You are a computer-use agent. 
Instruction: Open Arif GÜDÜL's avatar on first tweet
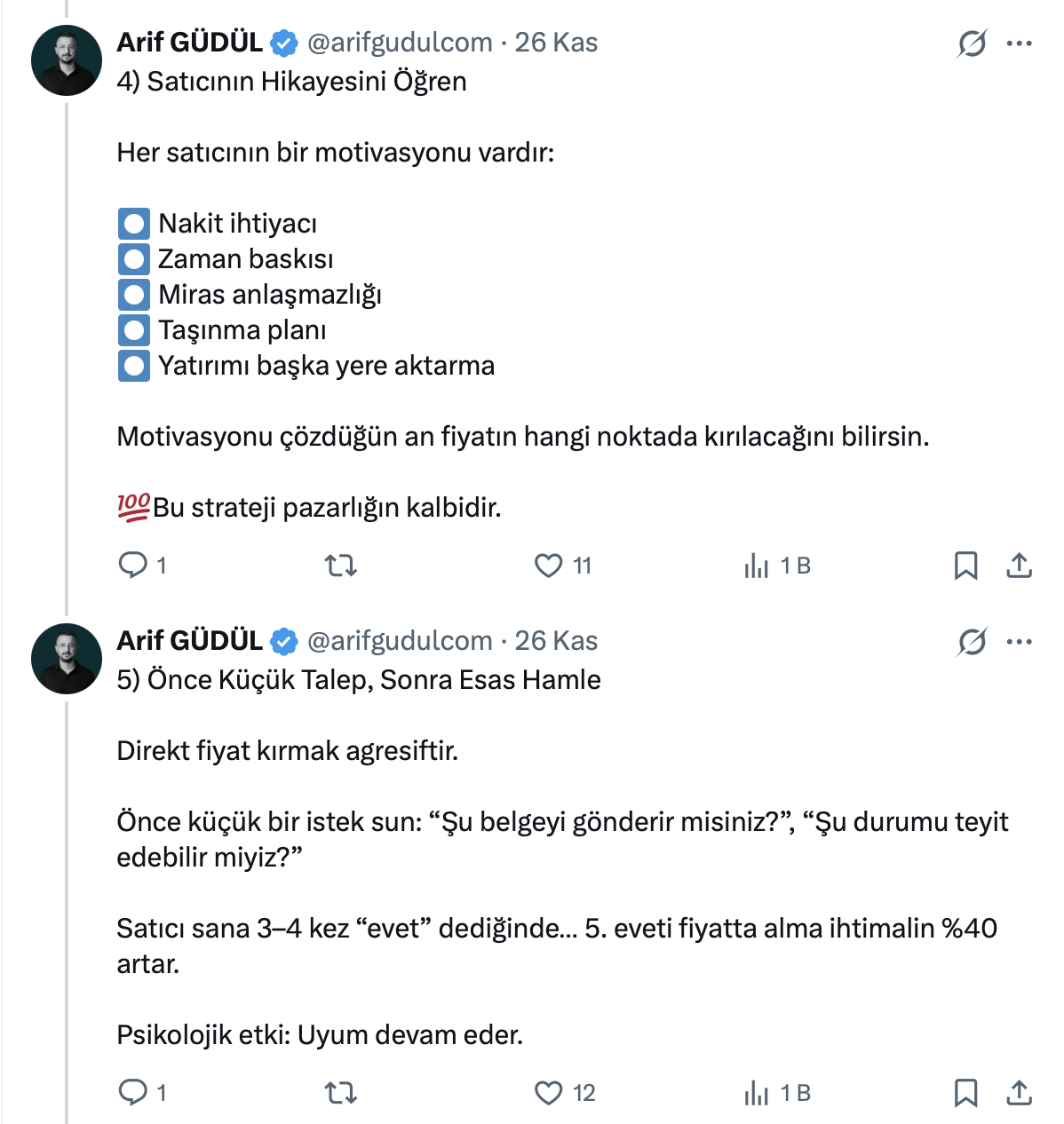point(67,60)
